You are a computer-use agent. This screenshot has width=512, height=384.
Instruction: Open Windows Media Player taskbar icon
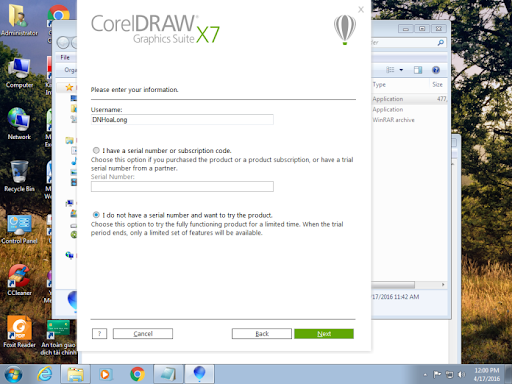coord(105,374)
